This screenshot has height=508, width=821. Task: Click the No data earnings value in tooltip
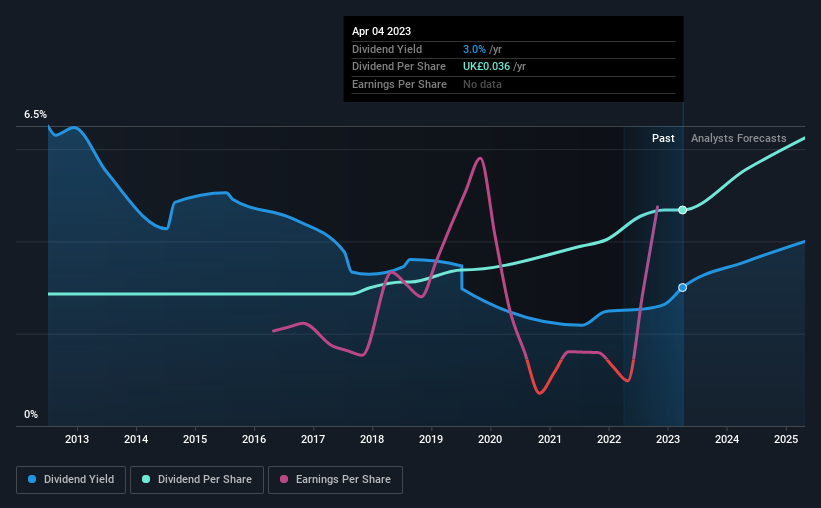pyautogui.click(x=482, y=84)
